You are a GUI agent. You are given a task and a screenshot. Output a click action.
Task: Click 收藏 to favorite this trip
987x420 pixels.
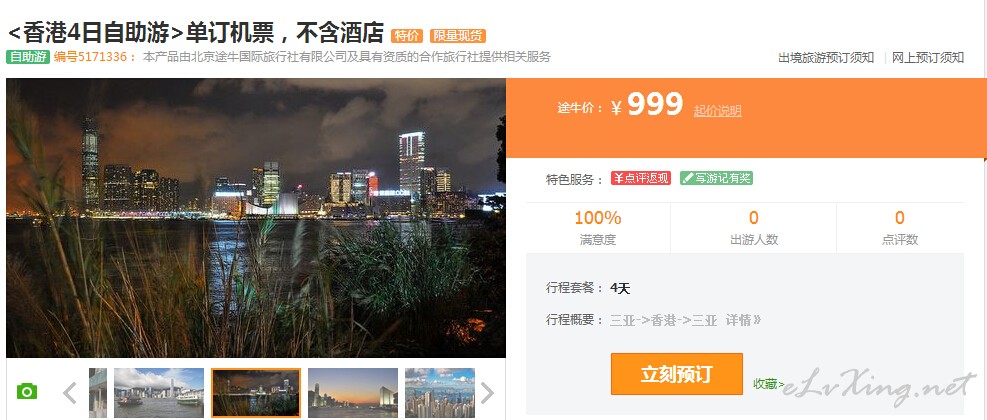(769, 383)
